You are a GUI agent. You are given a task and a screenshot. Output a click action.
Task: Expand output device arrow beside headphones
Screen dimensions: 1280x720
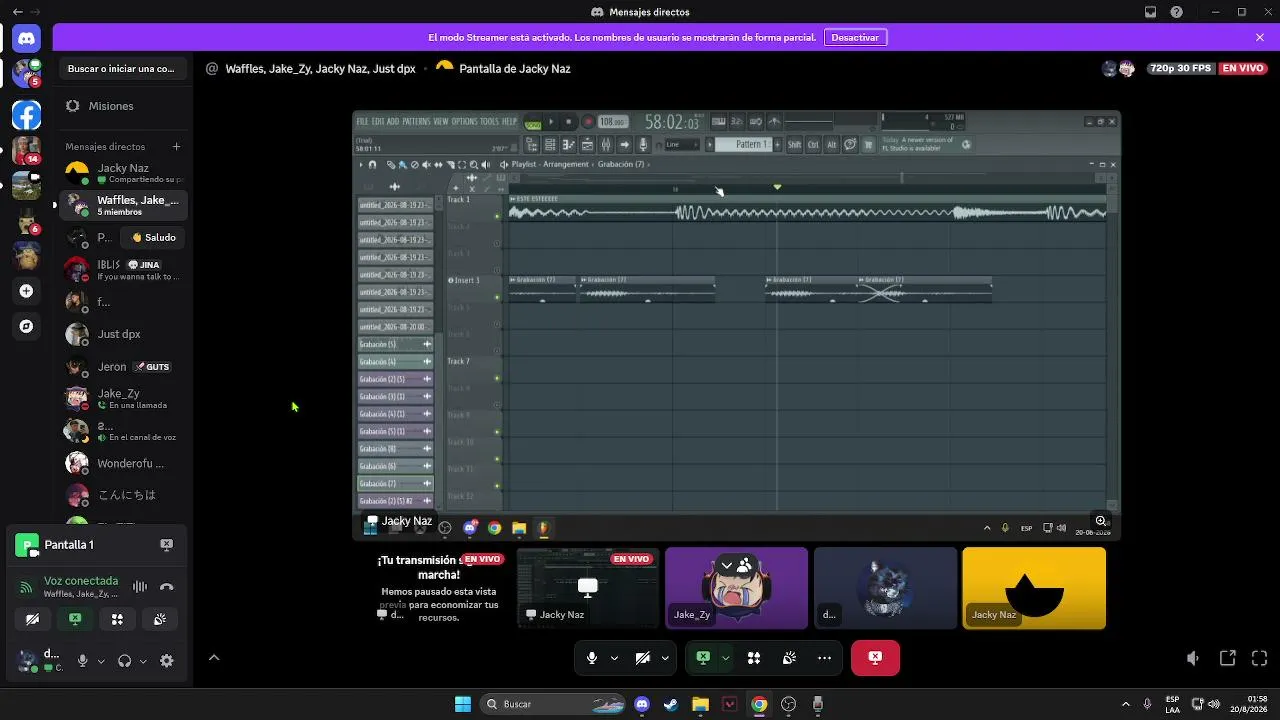(143, 661)
